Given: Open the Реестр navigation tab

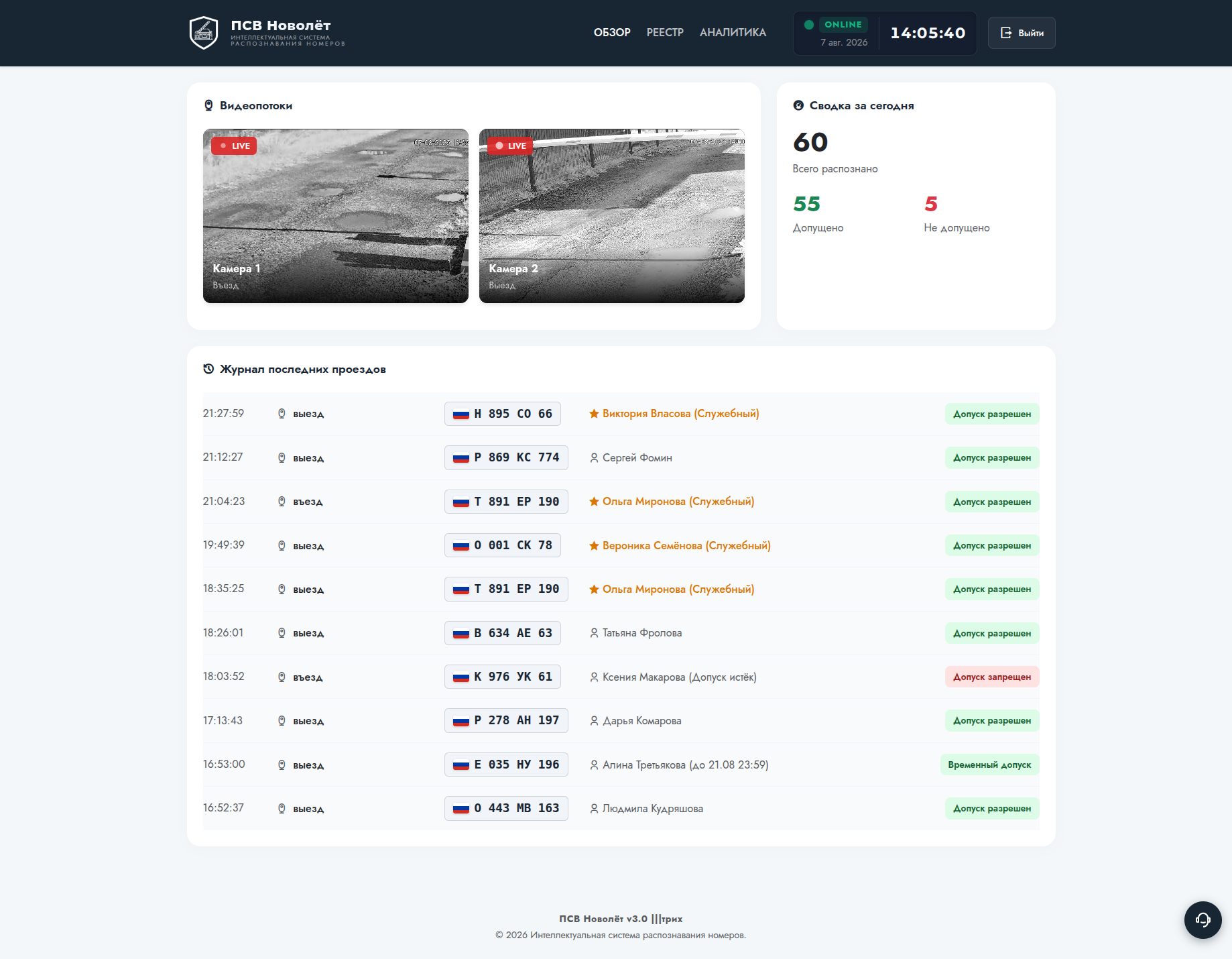Looking at the screenshot, I should (x=665, y=32).
